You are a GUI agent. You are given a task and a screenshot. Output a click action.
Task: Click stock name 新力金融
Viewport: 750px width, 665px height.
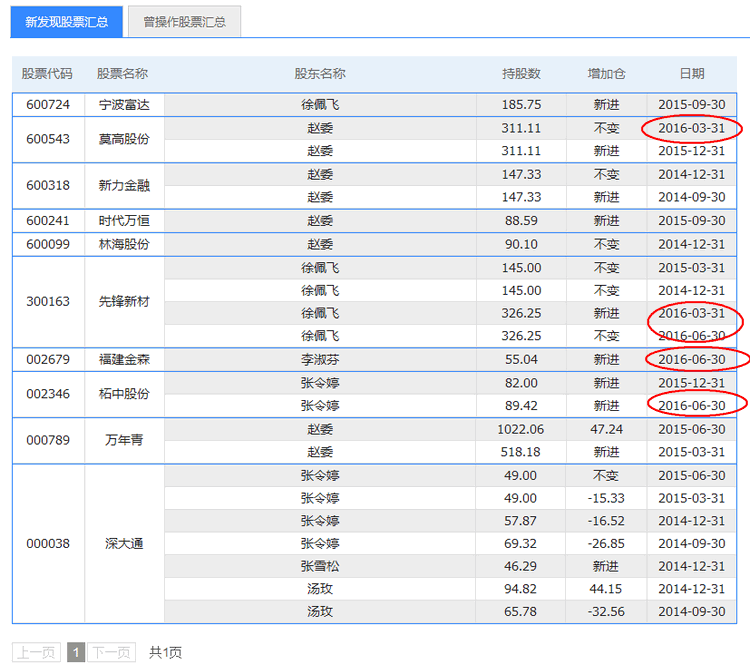point(124,186)
